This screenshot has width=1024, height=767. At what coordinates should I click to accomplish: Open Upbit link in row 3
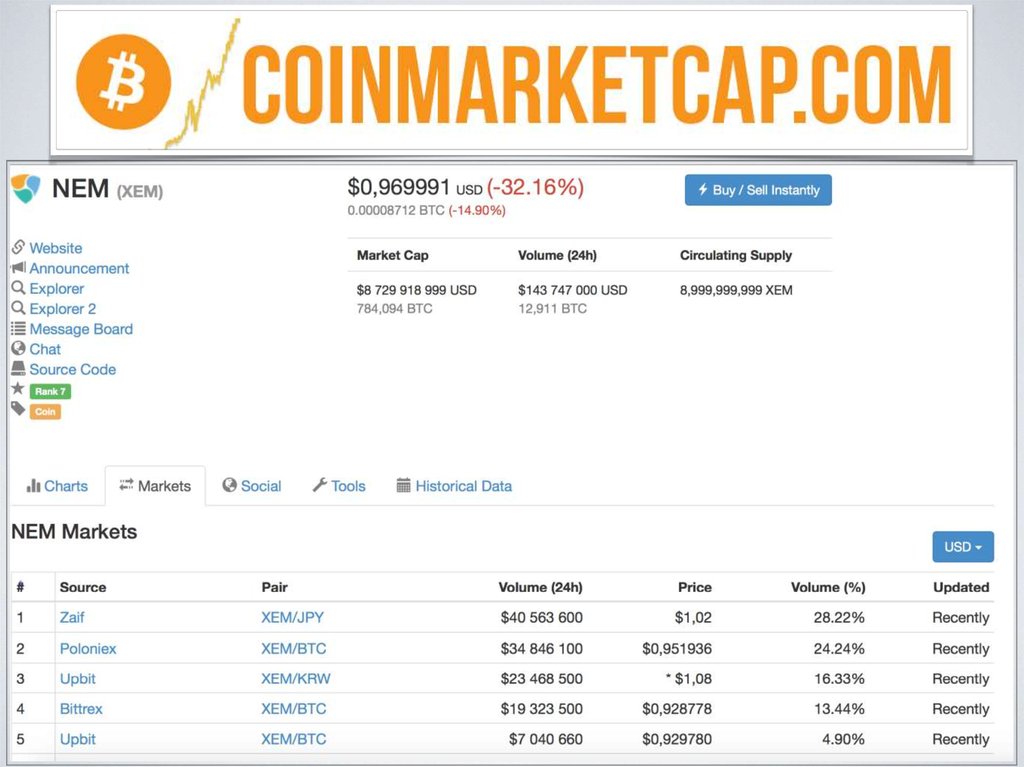pyautogui.click(x=78, y=679)
